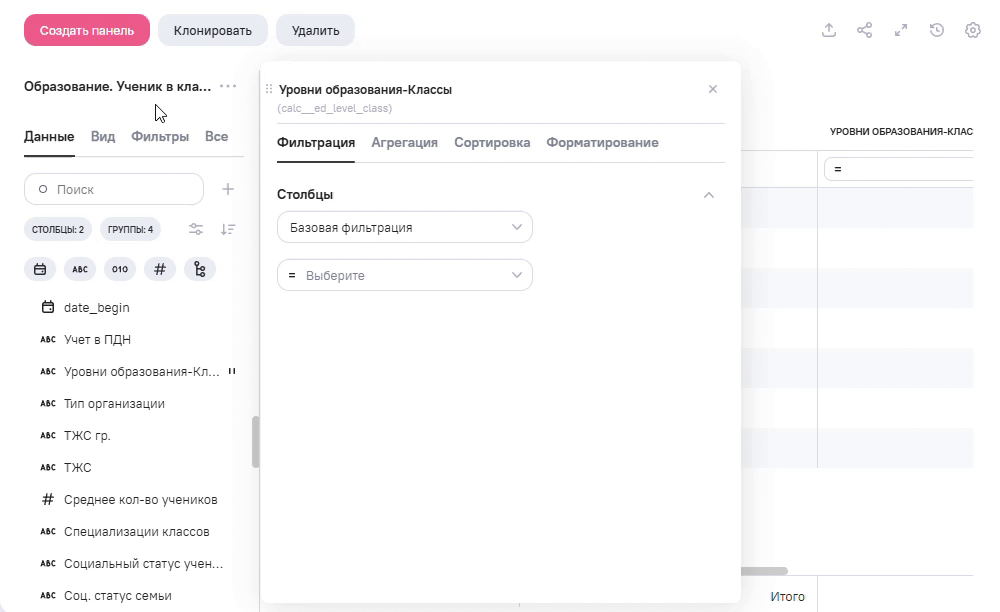Viewport: 1000px width, 612px height.
Task: Click the horizontal table scrollbar
Action: point(763,571)
